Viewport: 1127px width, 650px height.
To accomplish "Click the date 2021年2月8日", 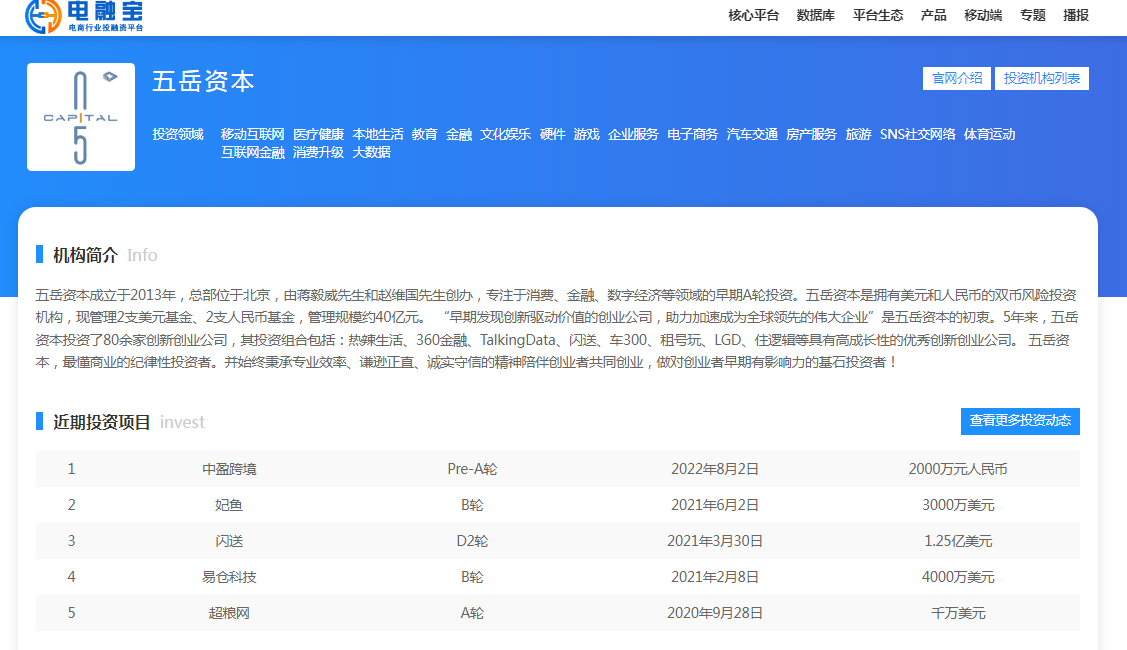I will 715,577.
